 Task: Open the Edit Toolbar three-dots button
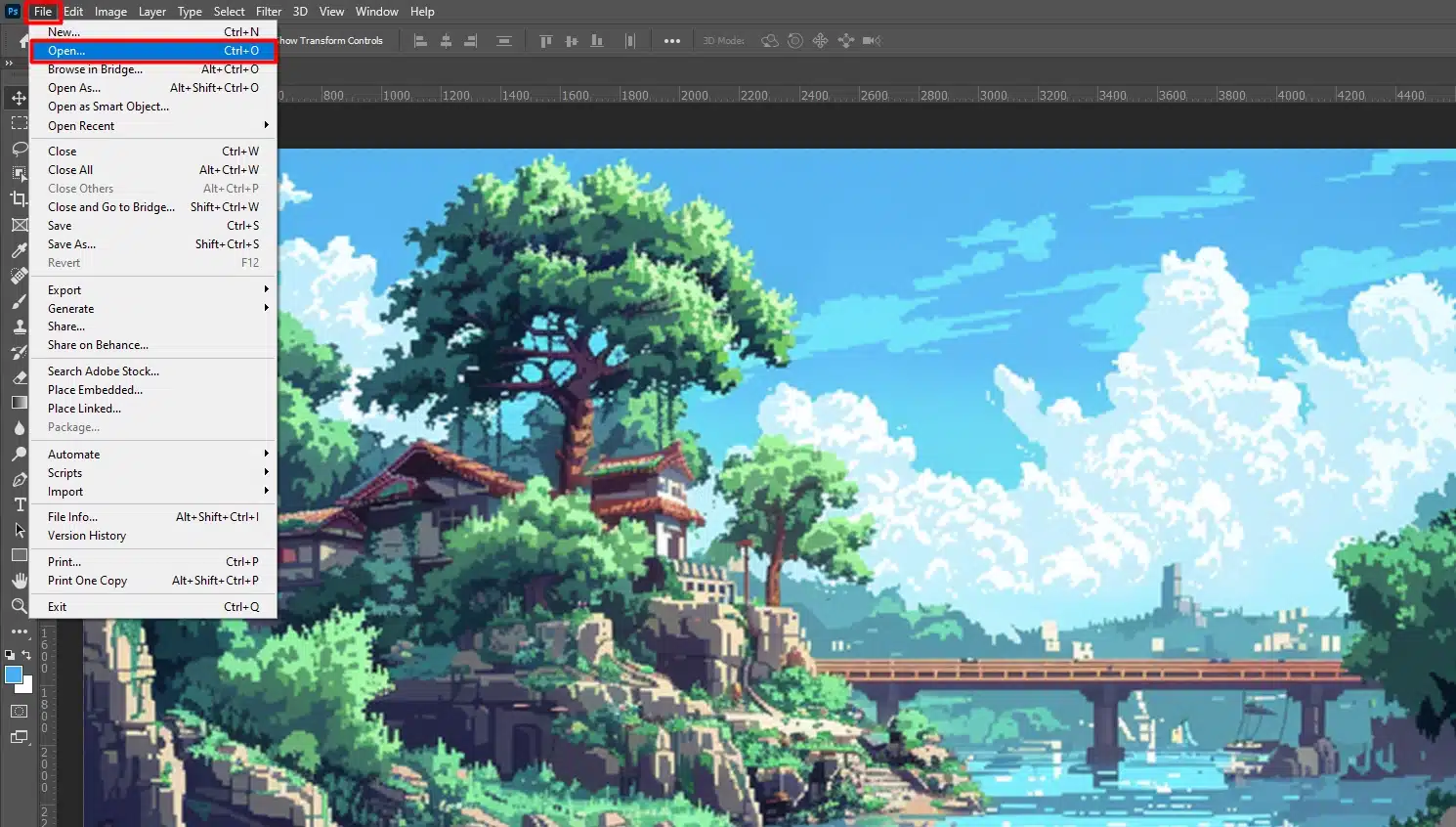19,631
